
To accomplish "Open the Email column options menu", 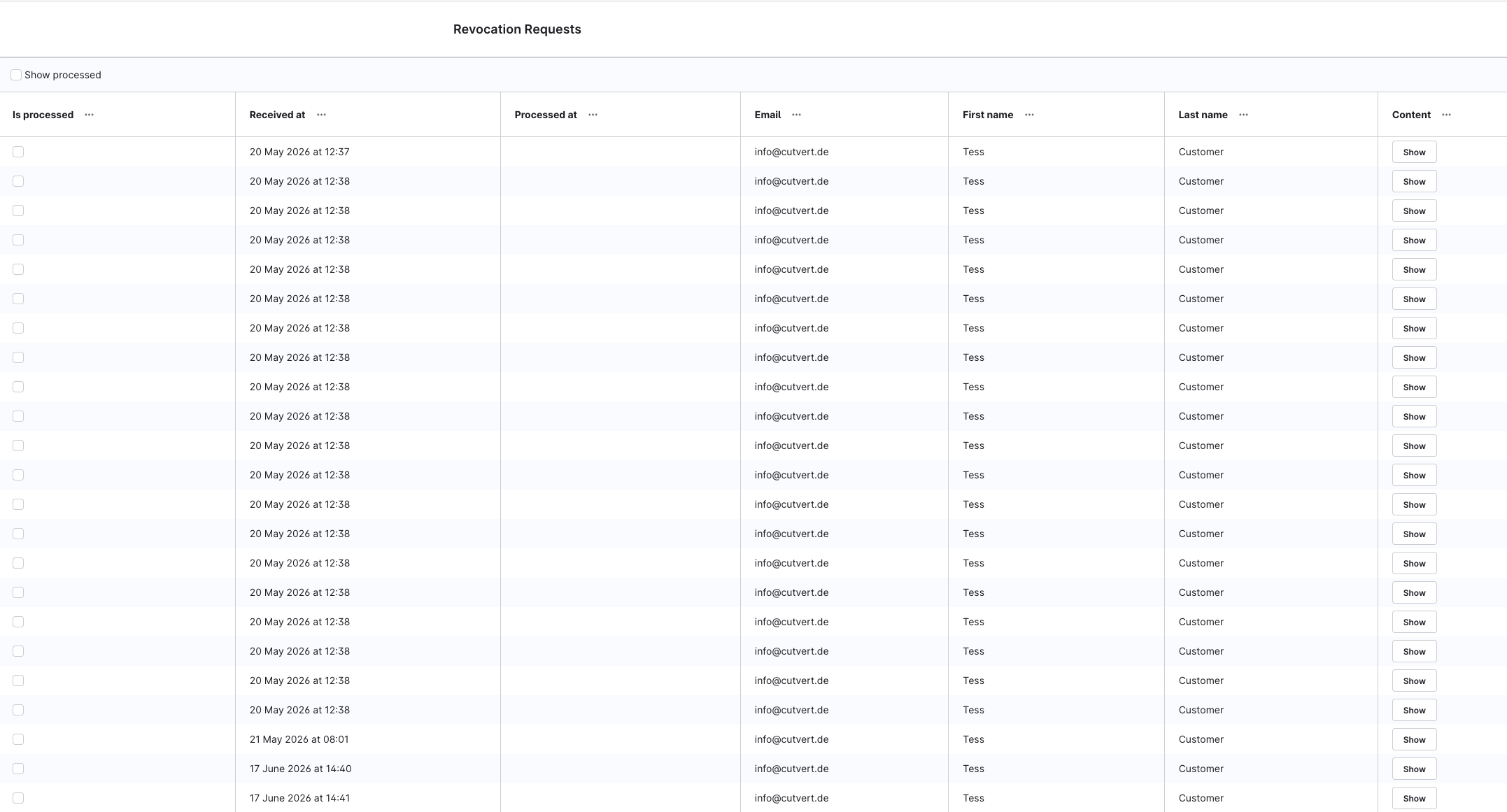I will (796, 115).
